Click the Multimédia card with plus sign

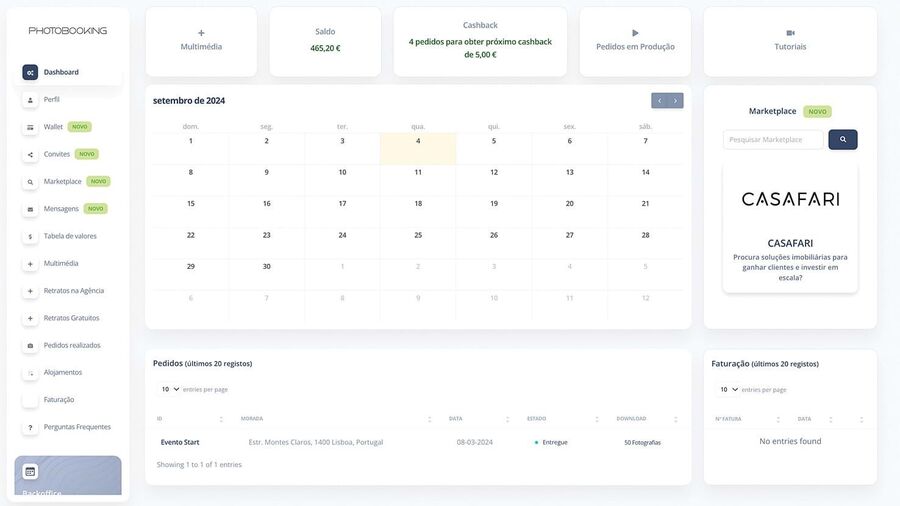(x=201, y=41)
